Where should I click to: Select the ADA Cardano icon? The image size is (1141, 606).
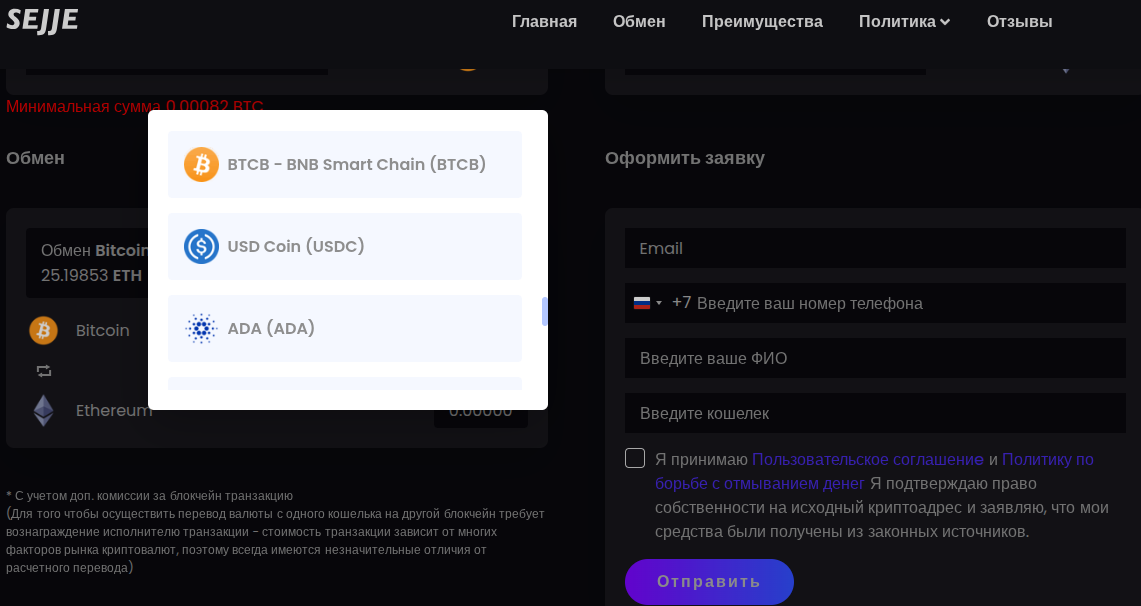201,328
